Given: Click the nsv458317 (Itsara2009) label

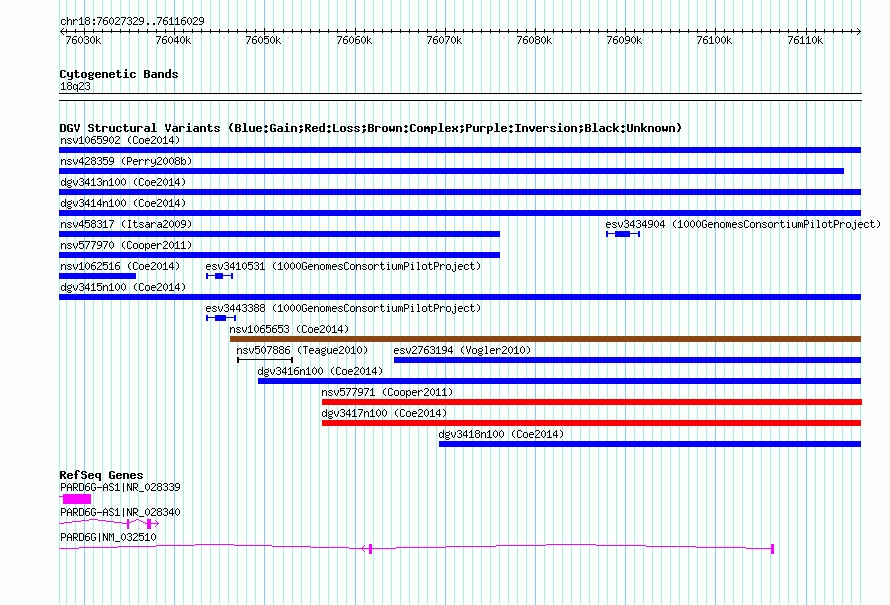Looking at the screenshot, I should (126, 224).
